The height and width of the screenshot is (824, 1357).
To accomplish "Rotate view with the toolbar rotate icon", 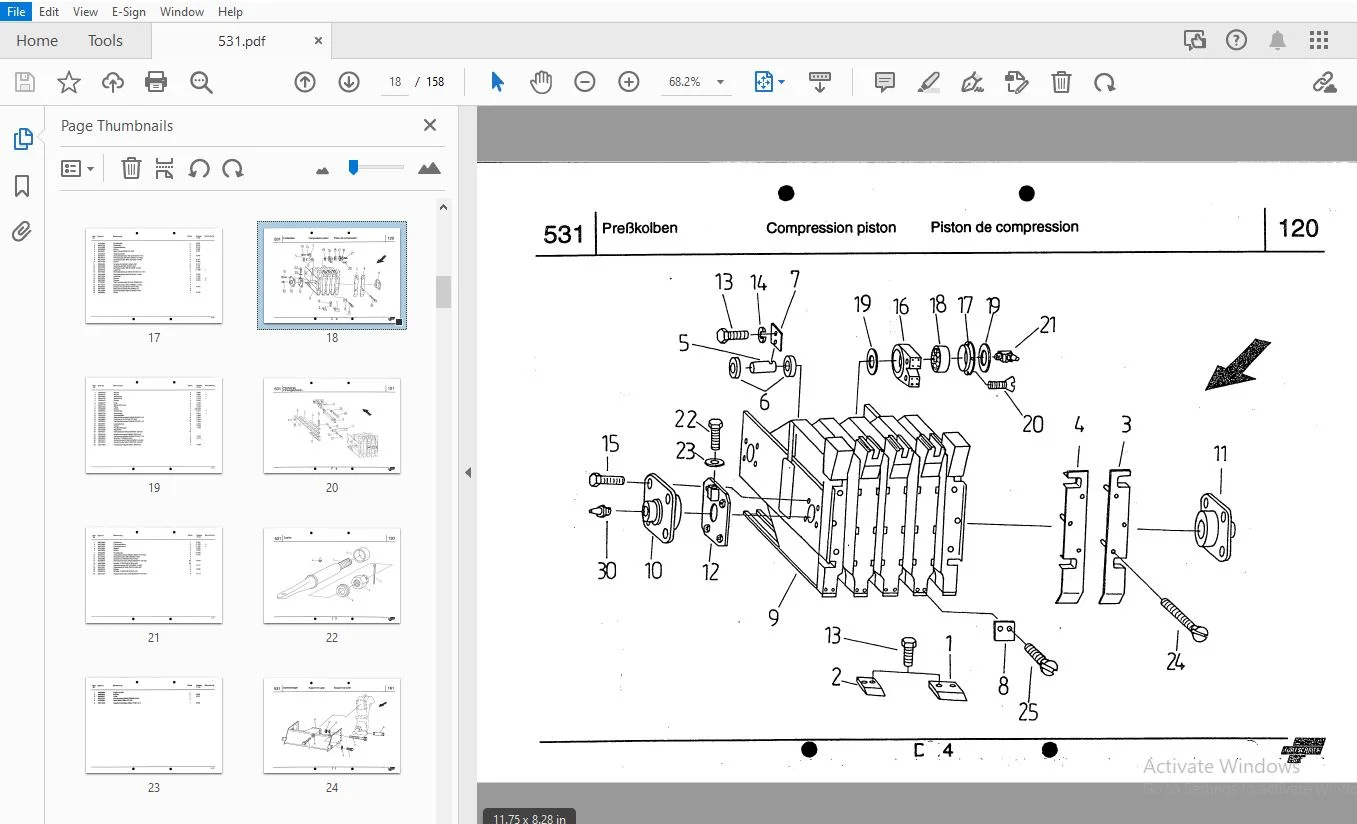I will (1105, 82).
